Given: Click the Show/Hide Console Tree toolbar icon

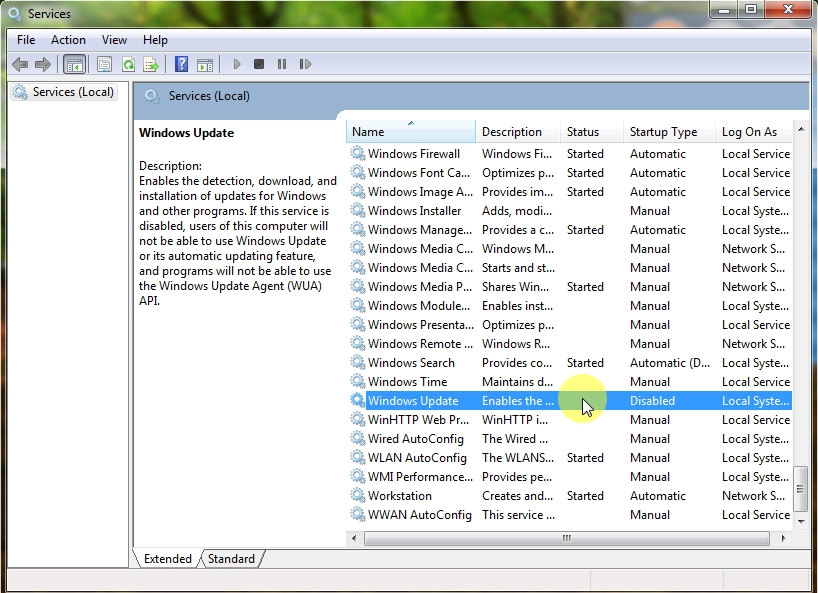Looking at the screenshot, I should (74, 64).
